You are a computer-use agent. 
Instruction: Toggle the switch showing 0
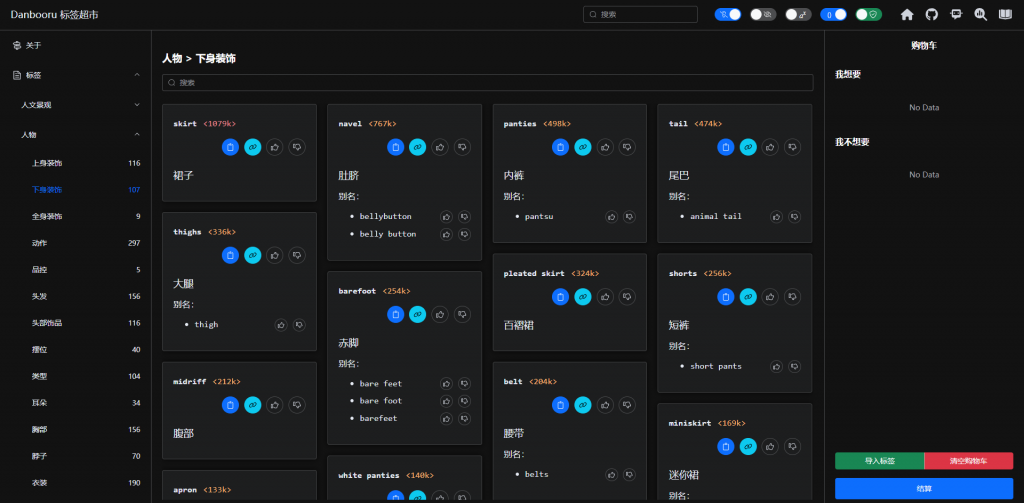point(833,14)
